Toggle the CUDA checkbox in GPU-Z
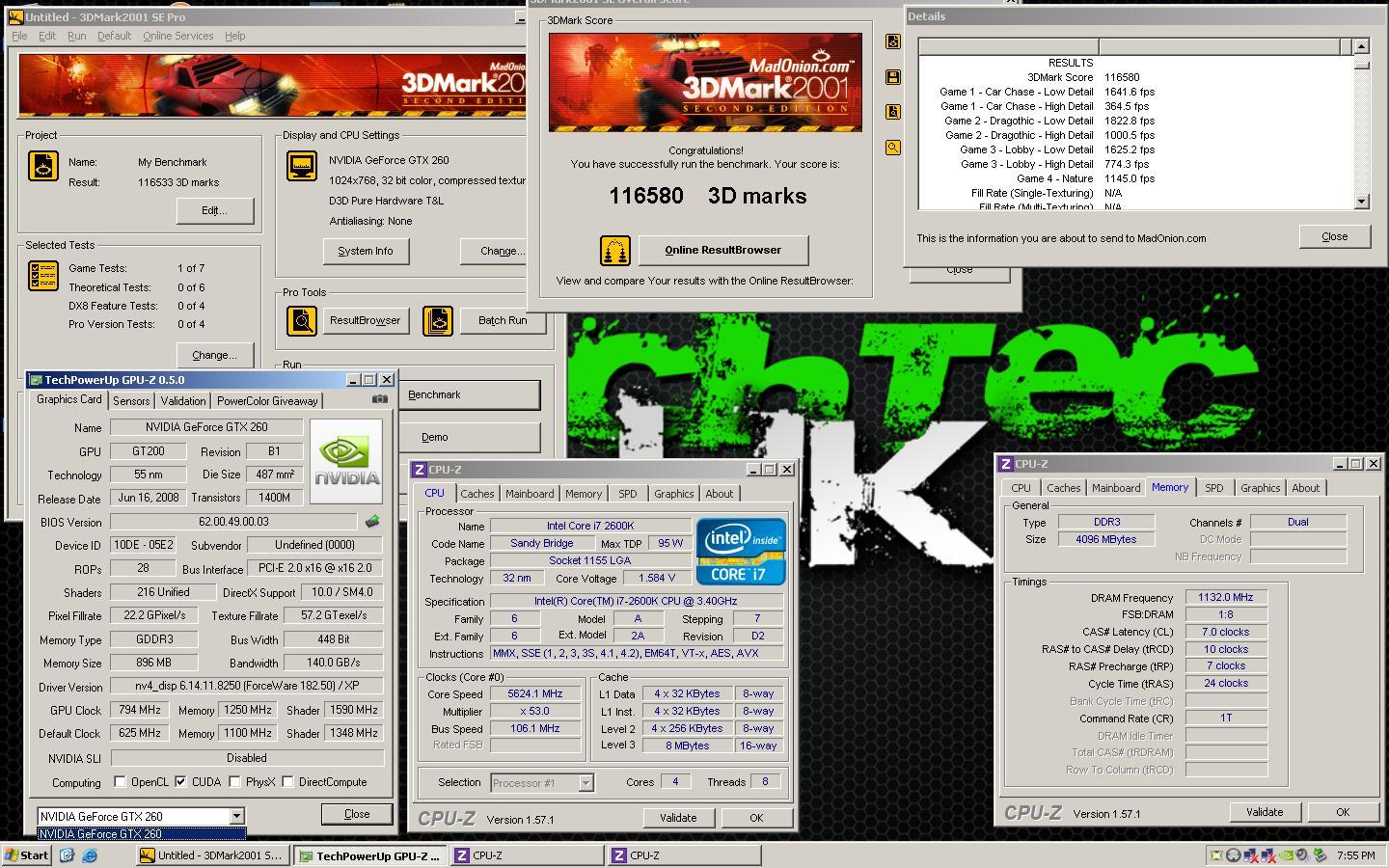 point(180,782)
